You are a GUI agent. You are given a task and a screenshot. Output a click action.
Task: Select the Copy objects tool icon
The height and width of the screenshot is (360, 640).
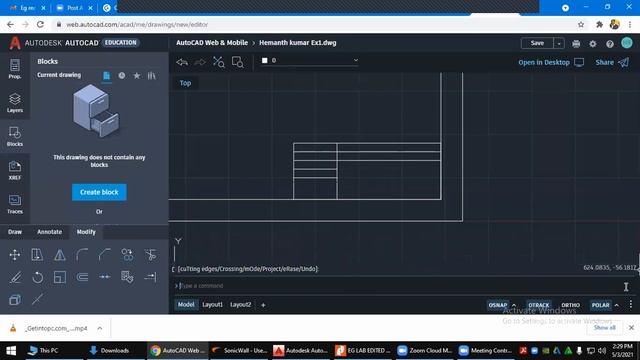coord(127,255)
